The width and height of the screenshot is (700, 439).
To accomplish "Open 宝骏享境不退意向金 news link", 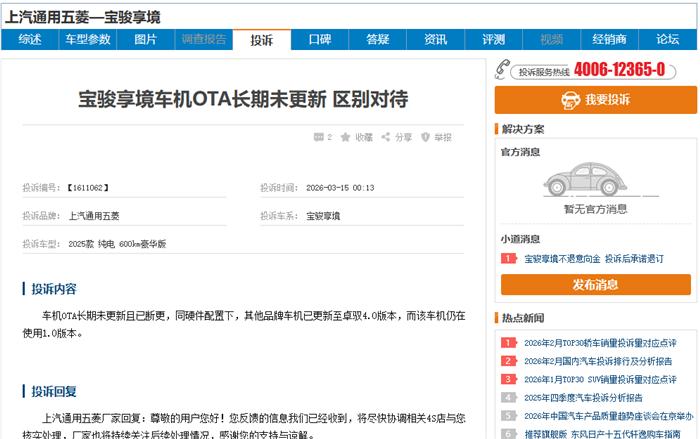I will click(562, 258).
